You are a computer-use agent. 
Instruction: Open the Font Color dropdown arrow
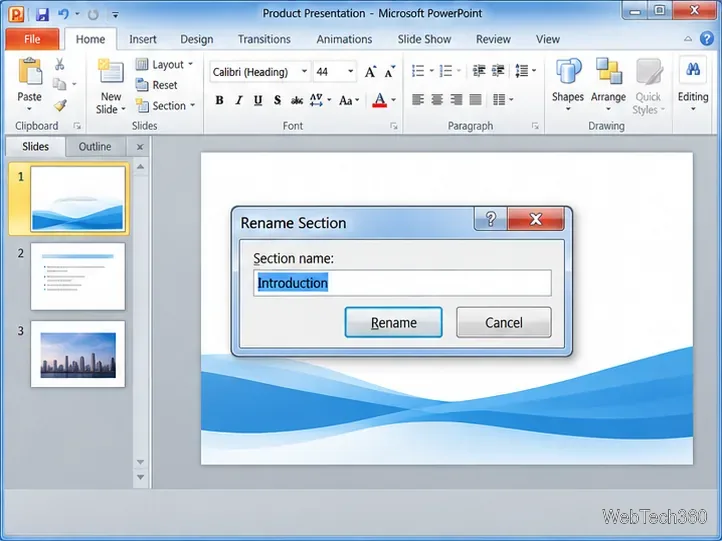pyautogui.click(x=394, y=100)
